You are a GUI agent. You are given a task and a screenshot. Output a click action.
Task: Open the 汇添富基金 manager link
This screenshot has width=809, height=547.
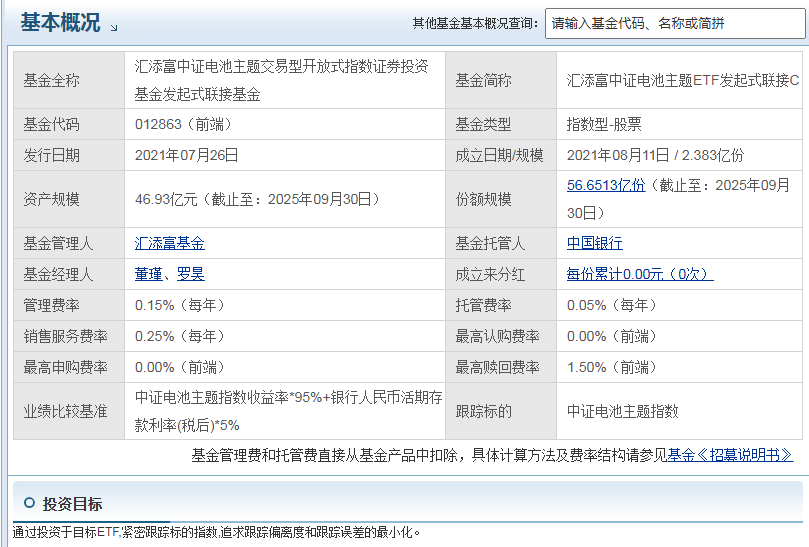click(170, 243)
